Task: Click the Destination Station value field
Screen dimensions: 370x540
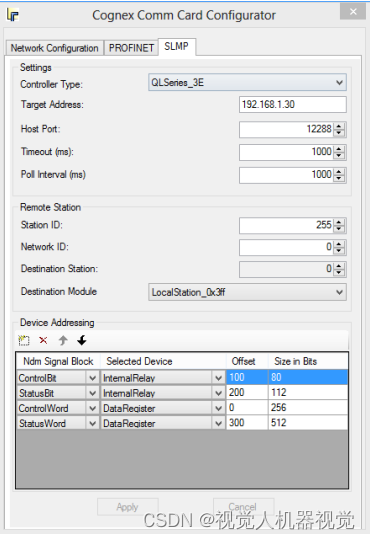Action: click(x=287, y=269)
